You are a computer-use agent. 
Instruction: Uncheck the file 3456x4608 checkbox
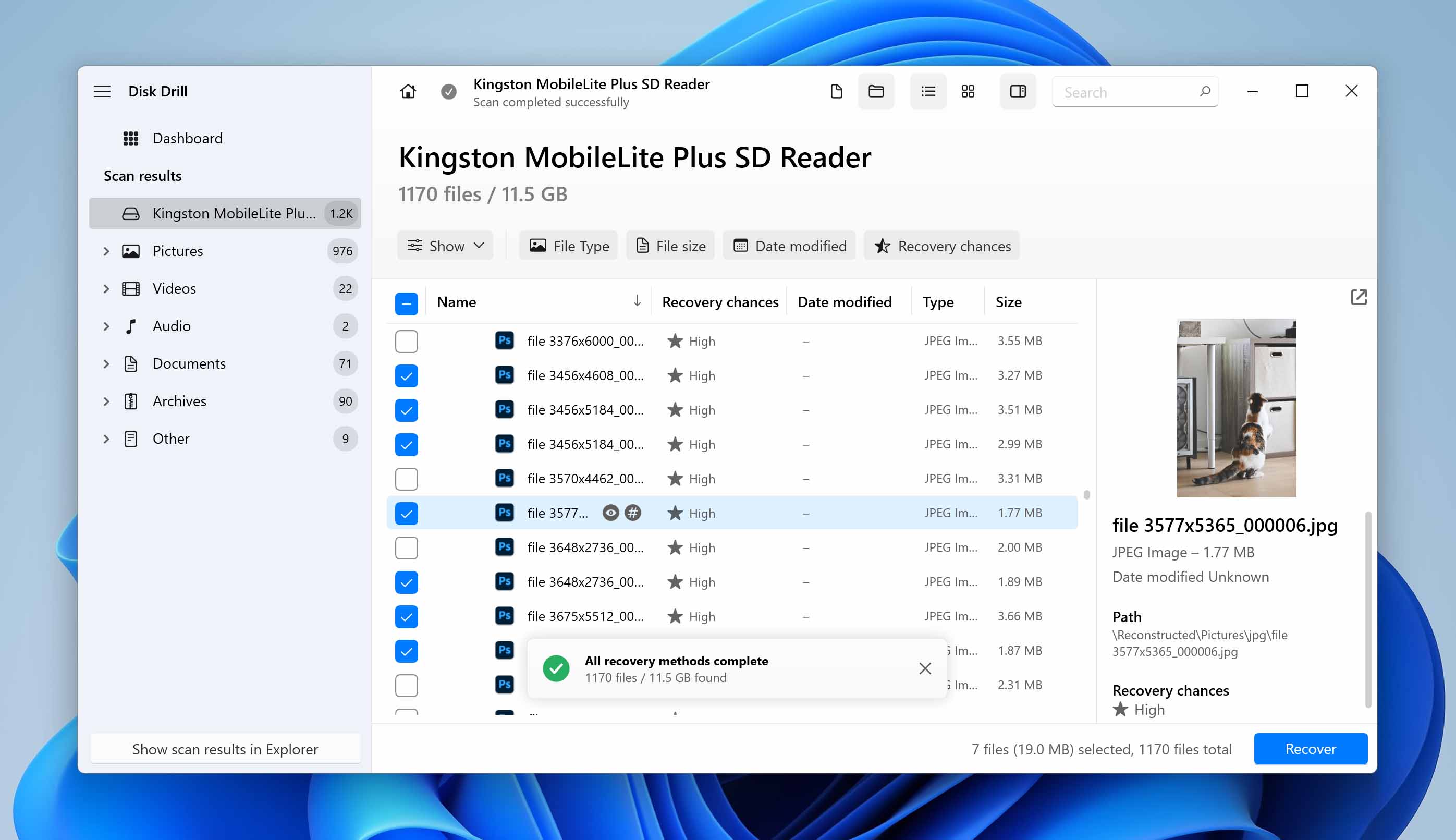coord(407,375)
